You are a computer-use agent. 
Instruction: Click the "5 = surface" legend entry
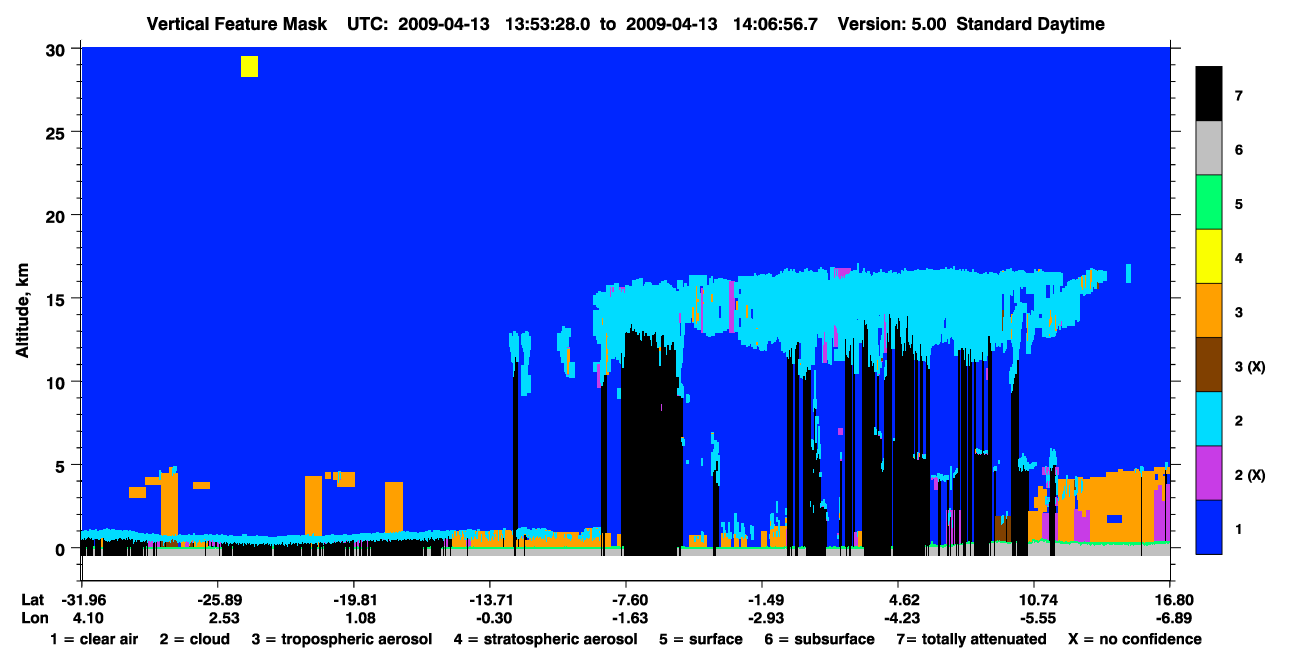[x=700, y=639]
